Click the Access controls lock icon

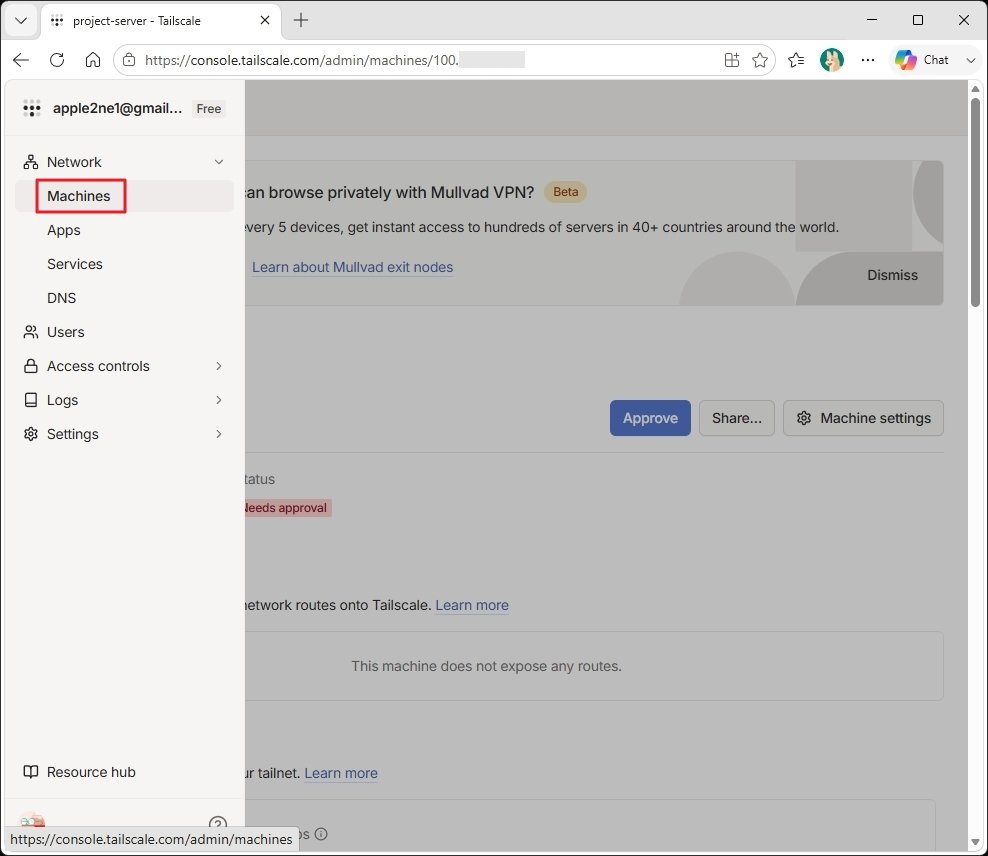pos(30,366)
